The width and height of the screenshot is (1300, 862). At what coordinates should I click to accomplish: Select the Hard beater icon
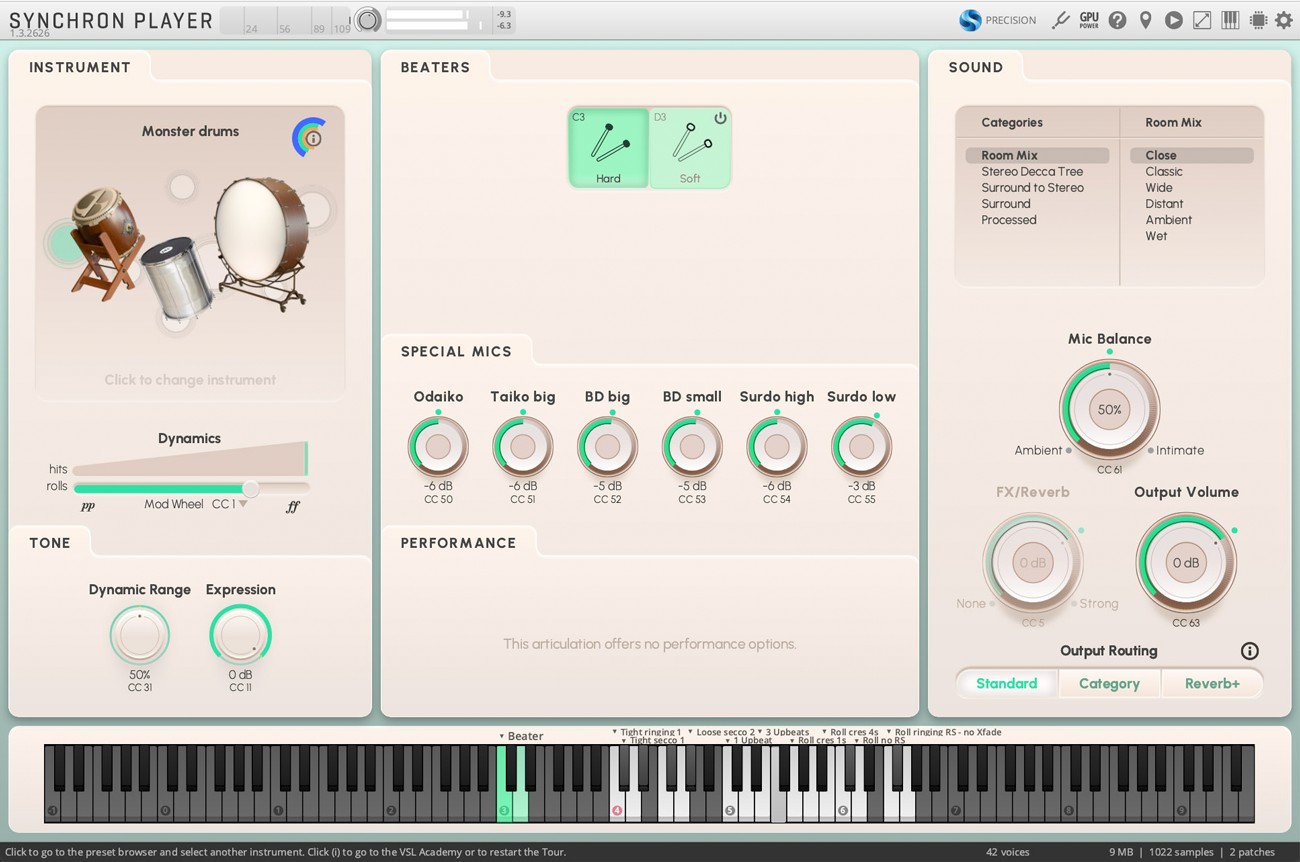point(608,146)
